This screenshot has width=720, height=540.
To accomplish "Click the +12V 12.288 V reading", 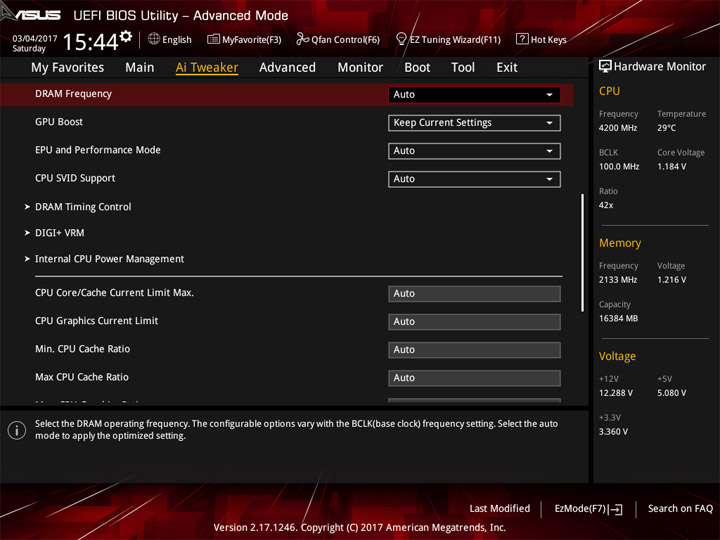I will tap(616, 393).
